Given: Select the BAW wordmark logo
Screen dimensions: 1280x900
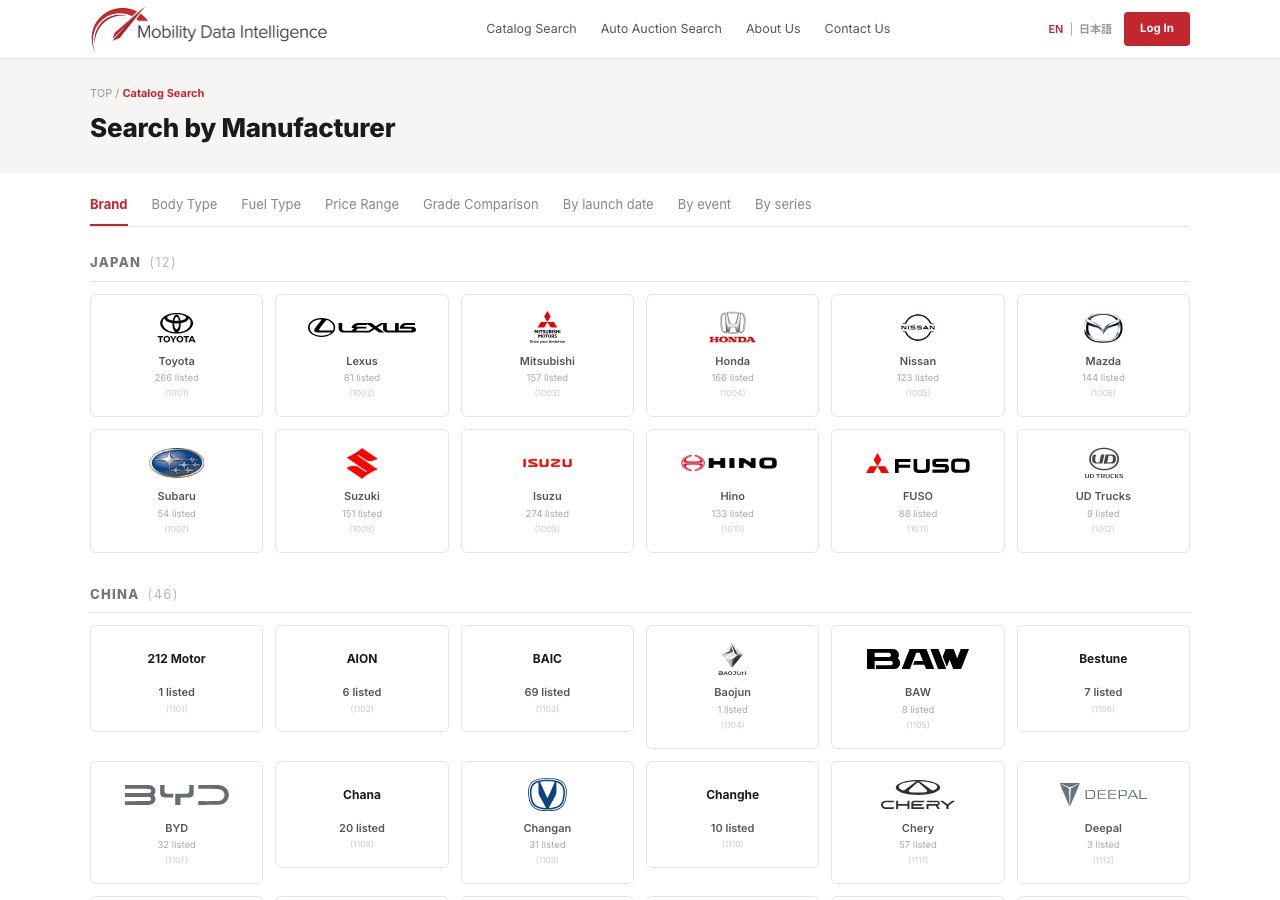Looking at the screenshot, I should click(918, 659).
